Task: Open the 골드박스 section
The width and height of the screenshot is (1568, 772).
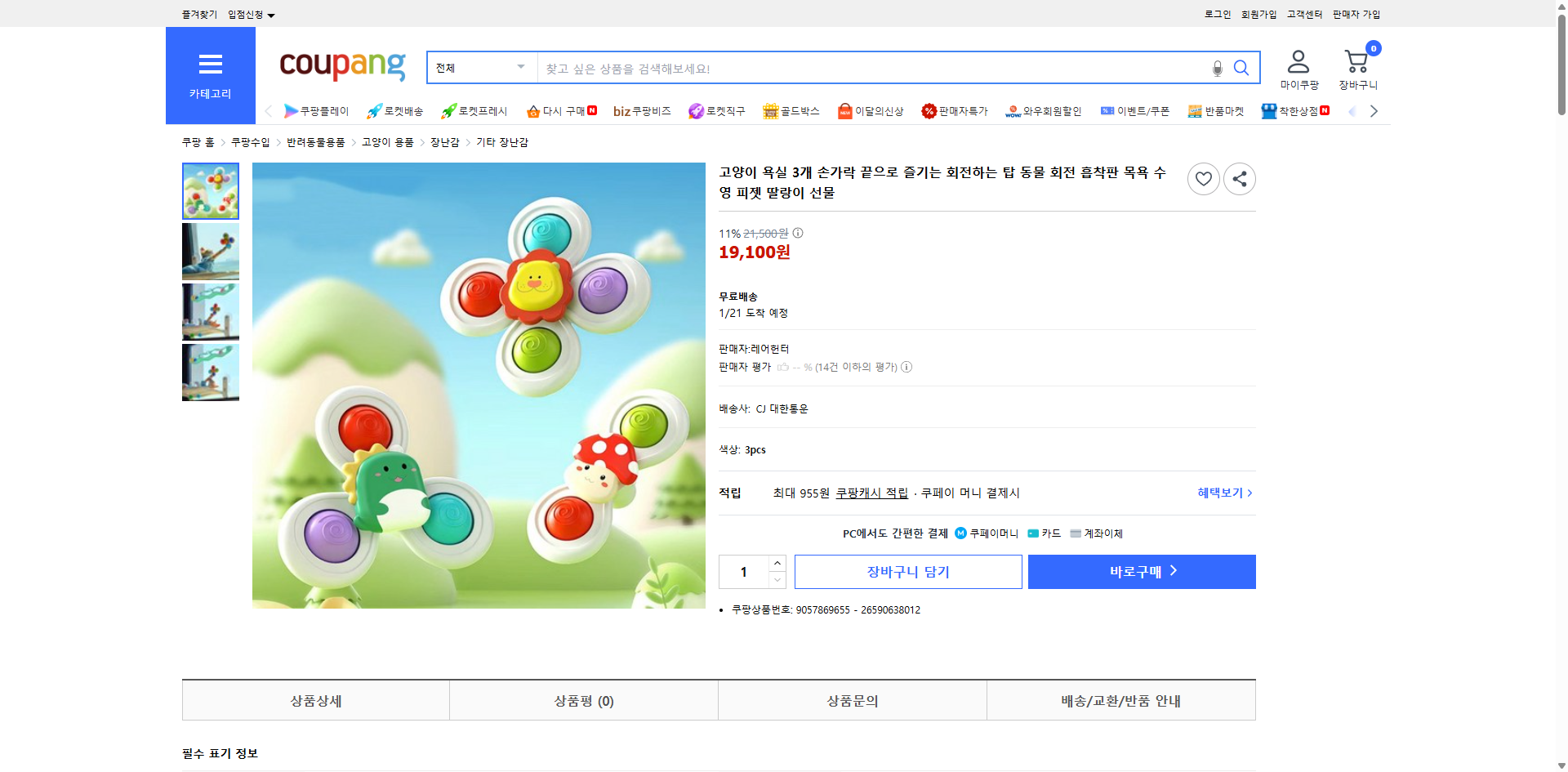Action: click(791, 111)
